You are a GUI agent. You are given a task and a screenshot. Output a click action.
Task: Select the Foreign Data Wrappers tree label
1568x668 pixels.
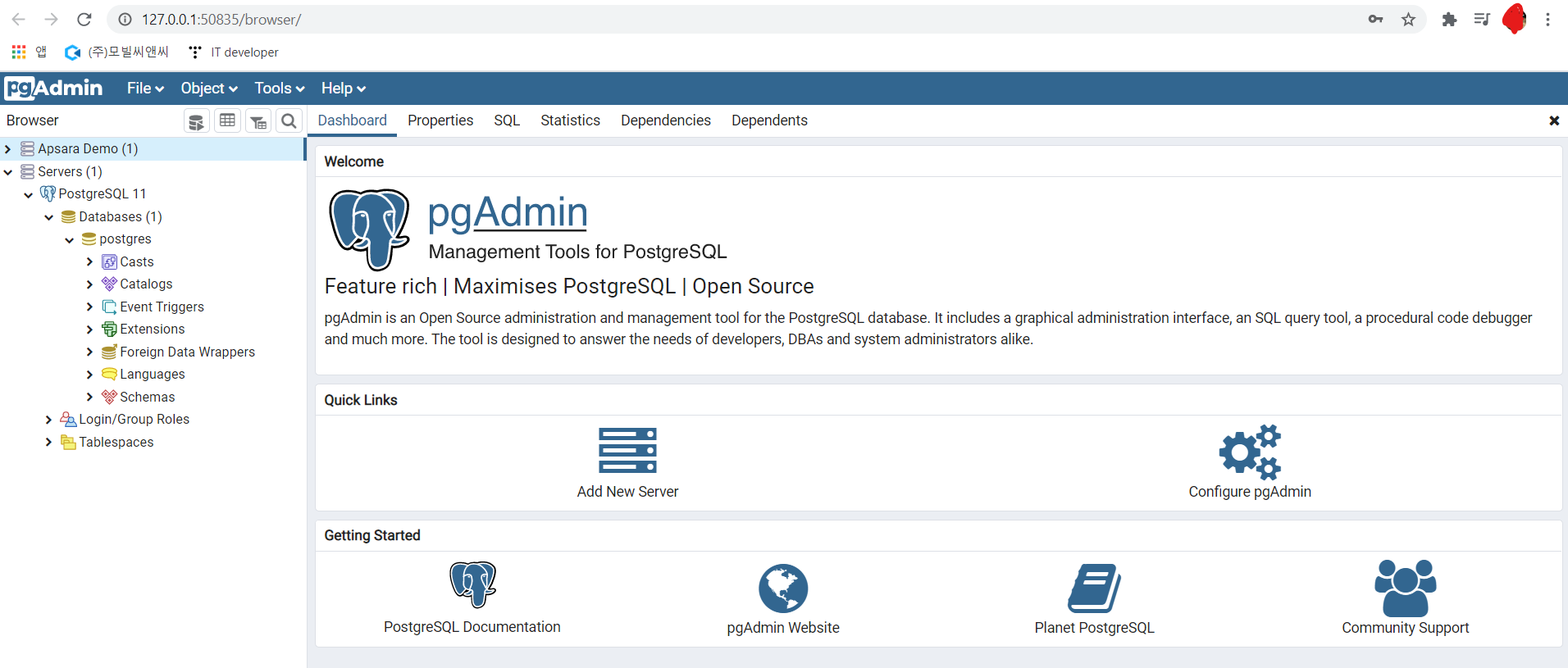[187, 352]
